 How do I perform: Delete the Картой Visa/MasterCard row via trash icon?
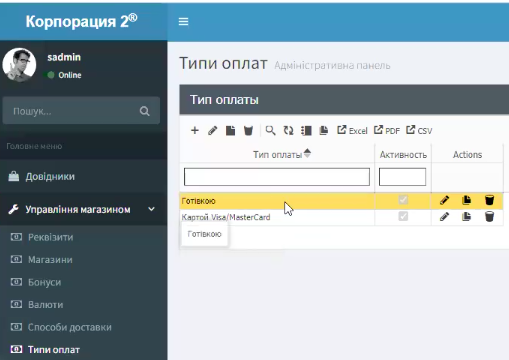pyautogui.click(x=489, y=217)
